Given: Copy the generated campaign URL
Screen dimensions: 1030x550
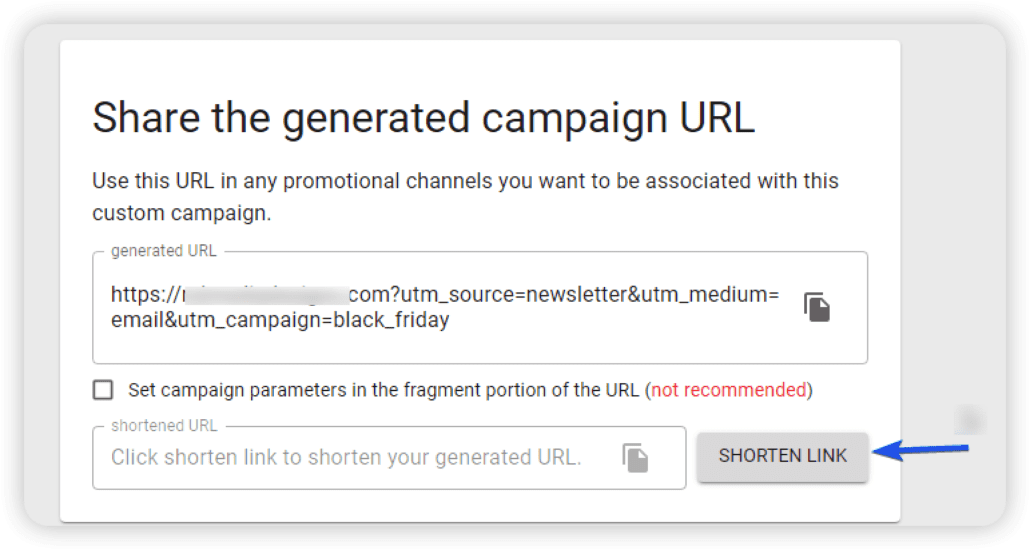Looking at the screenshot, I should coord(817,307).
